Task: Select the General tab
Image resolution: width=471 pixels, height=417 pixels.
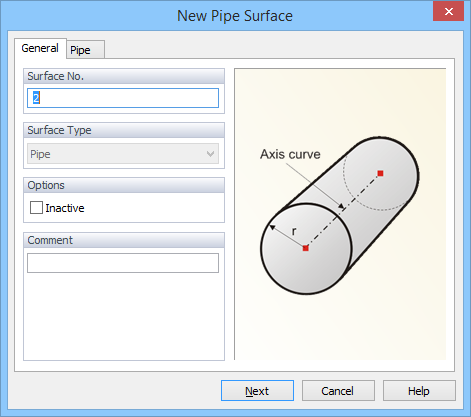Action: click(x=40, y=48)
